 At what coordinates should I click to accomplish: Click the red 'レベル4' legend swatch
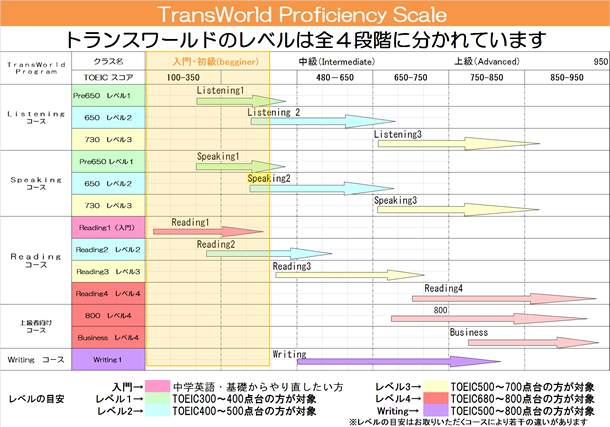[436, 399]
